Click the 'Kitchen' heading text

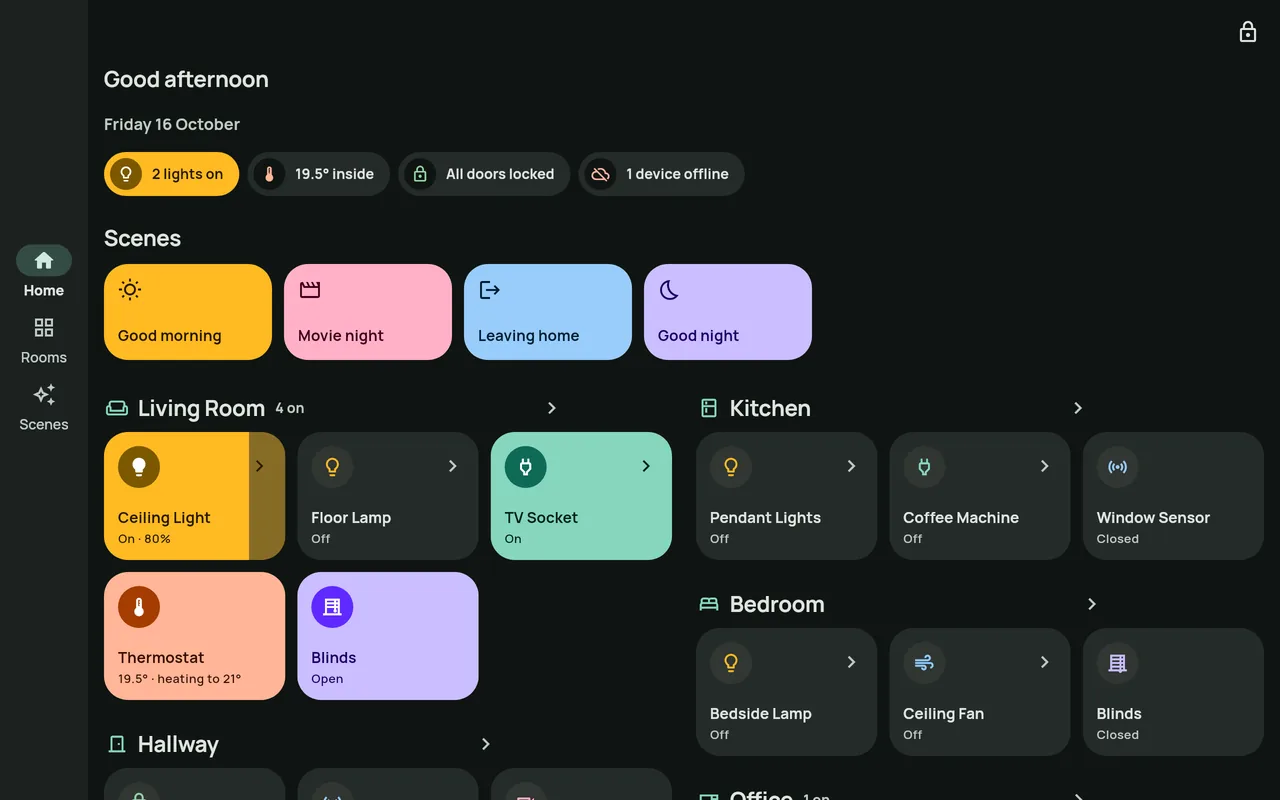(770, 408)
